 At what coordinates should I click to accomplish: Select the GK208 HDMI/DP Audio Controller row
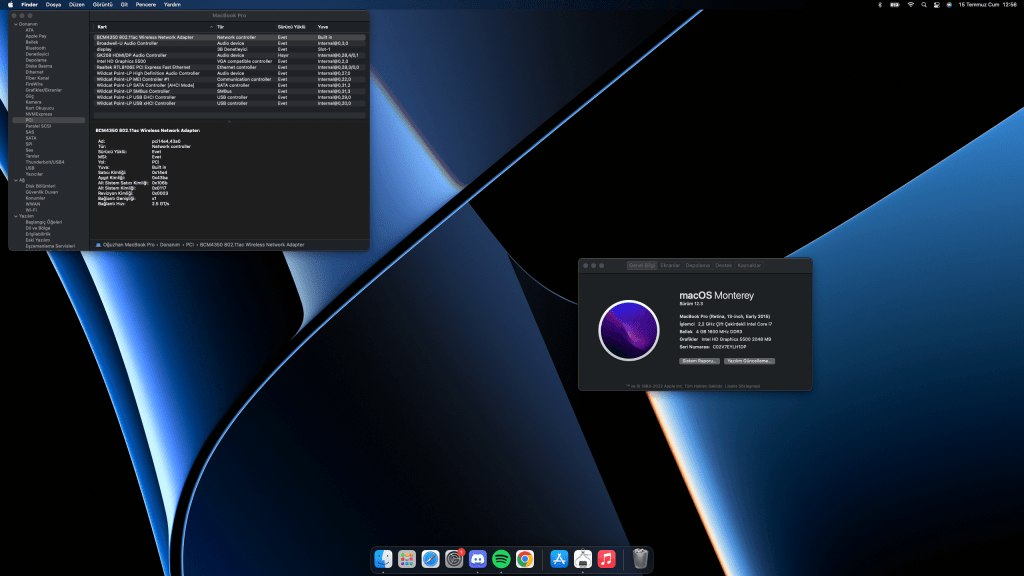229,56
